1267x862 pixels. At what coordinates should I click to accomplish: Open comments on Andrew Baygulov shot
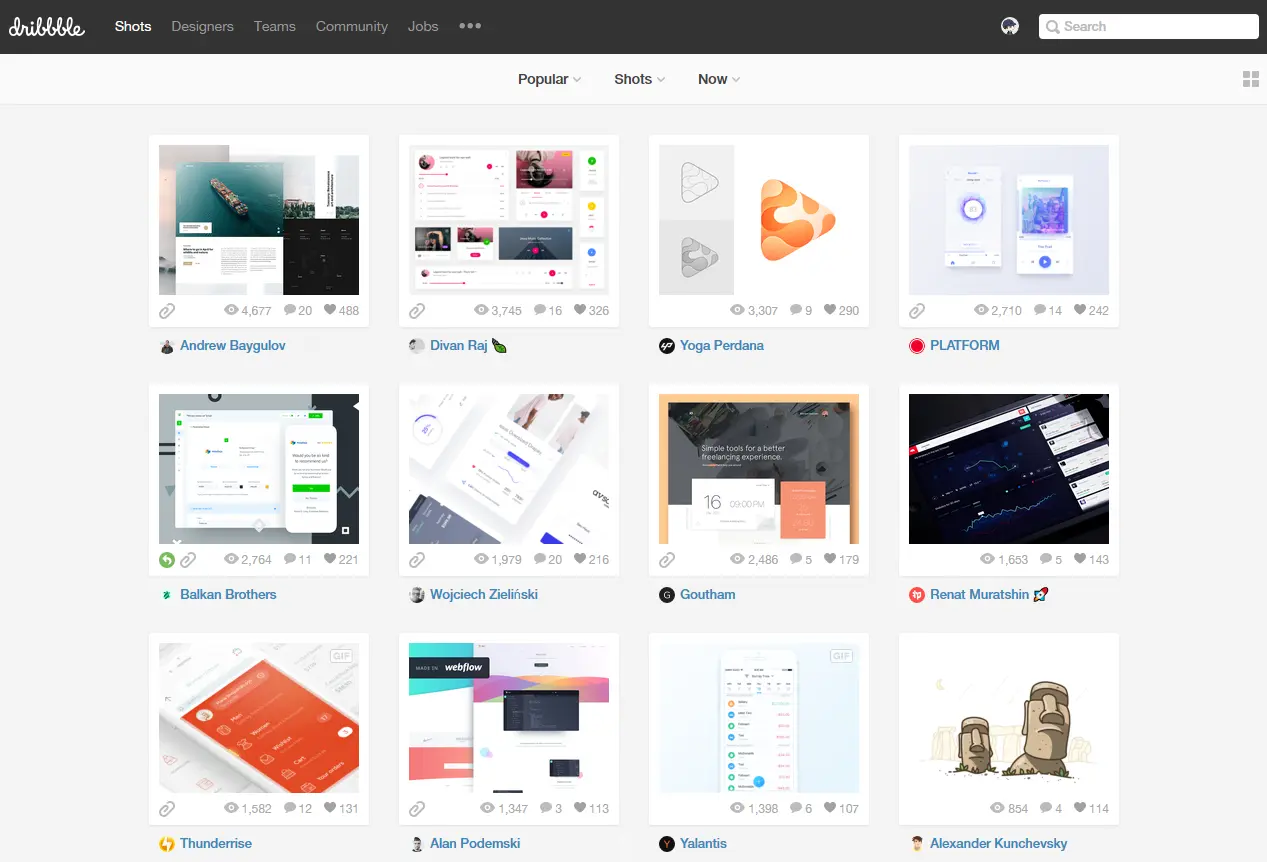click(298, 310)
